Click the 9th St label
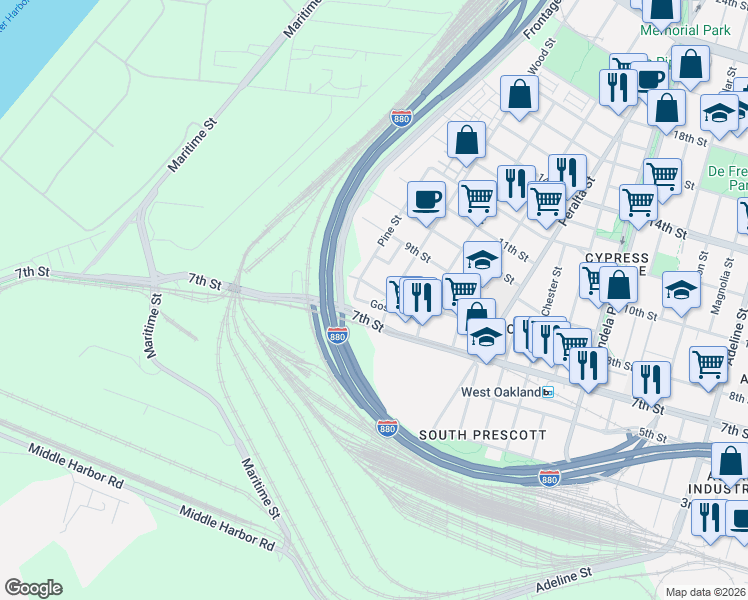Screen dimensions: 748x600 point(418,252)
